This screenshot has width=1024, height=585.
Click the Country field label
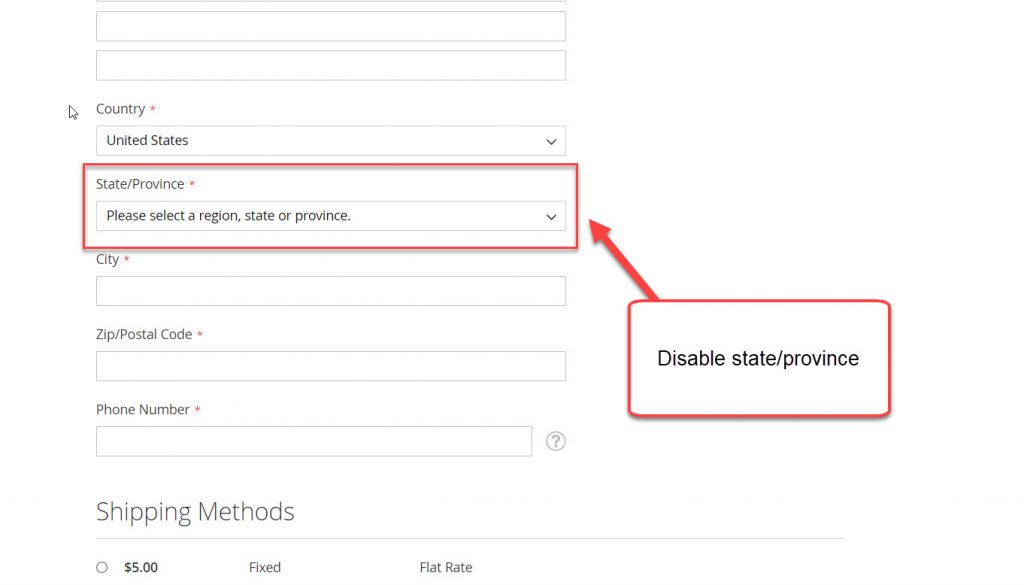(x=118, y=108)
